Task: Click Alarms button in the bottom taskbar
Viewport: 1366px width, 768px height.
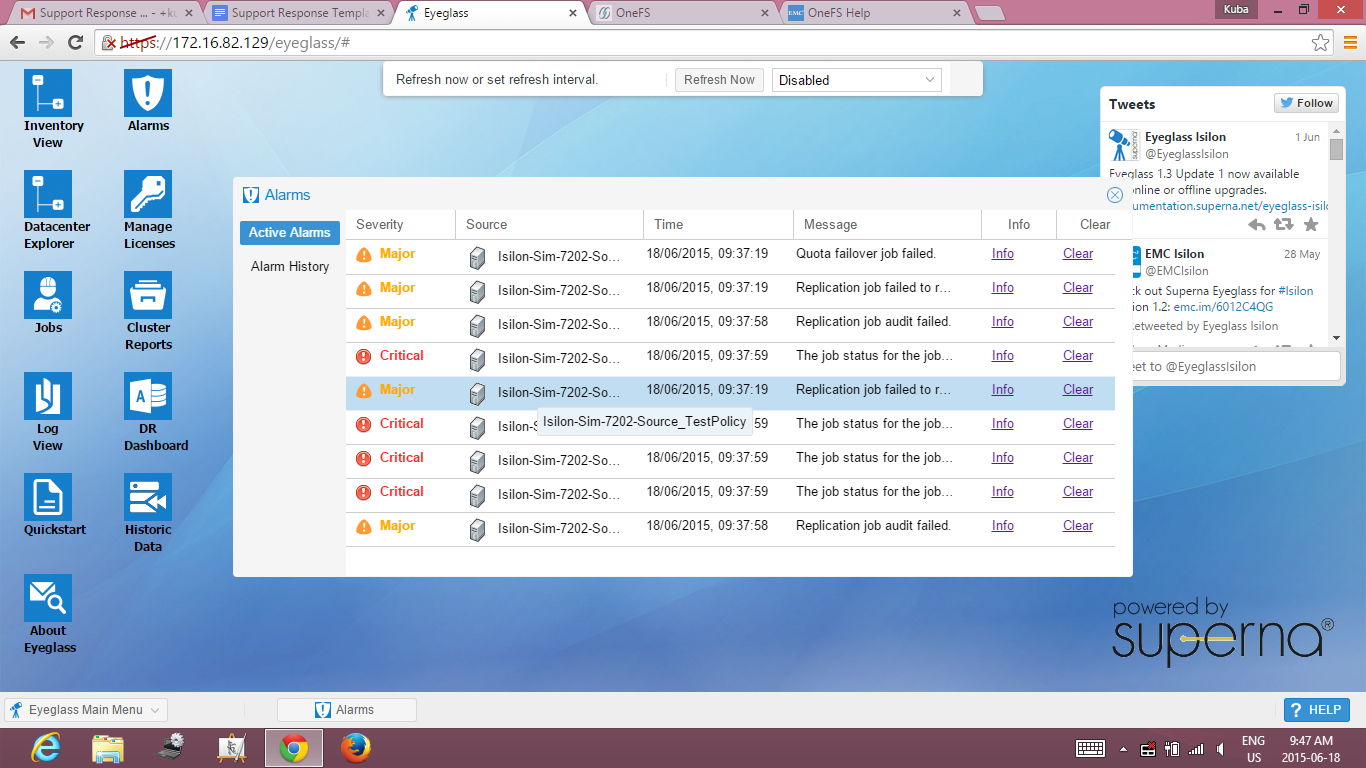Action: tap(346, 710)
